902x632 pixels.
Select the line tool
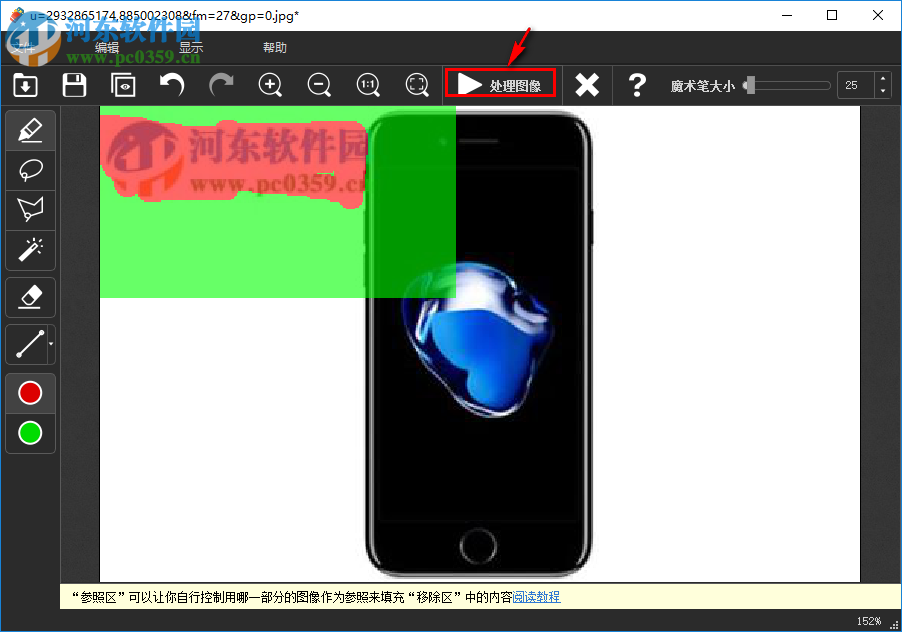tap(26, 344)
